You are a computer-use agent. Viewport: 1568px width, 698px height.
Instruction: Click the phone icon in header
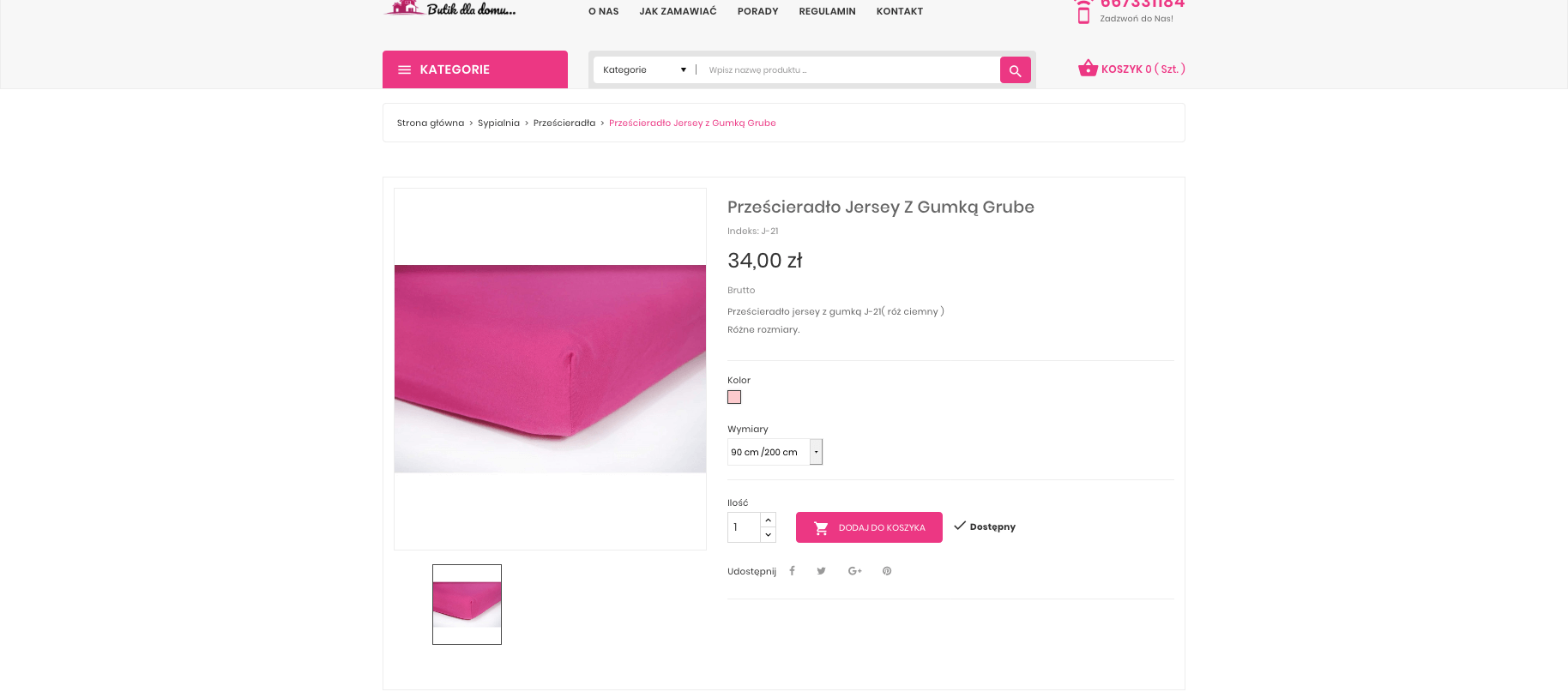tap(1083, 13)
